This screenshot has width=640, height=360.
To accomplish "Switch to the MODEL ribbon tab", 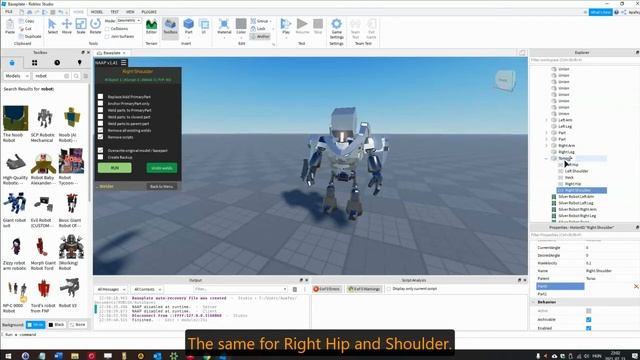I will (97, 12).
